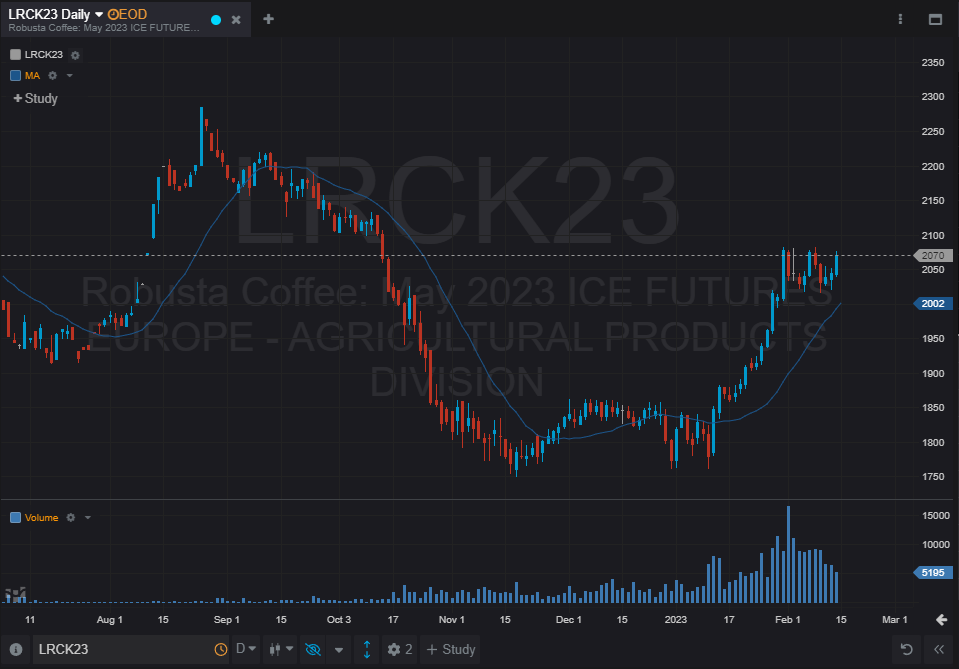The image size is (959, 669).
Task: Toggle the LRCK23 series color box
Action: tap(16, 54)
